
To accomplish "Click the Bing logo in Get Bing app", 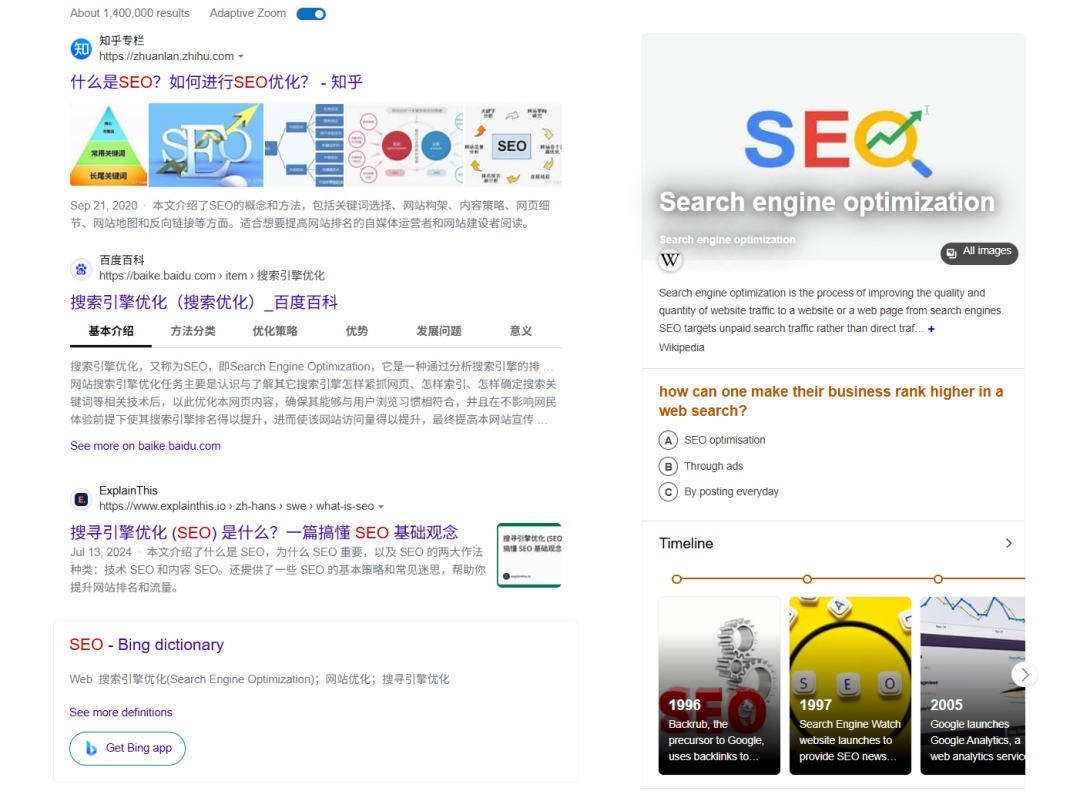I will 91,748.
